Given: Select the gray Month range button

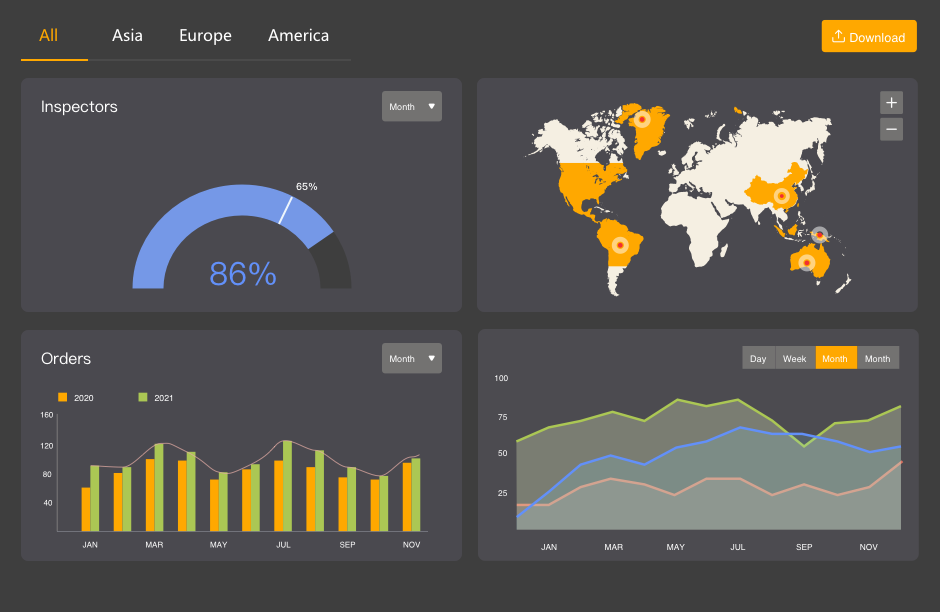Looking at the screenshot, I should click(x=878, y=358).
